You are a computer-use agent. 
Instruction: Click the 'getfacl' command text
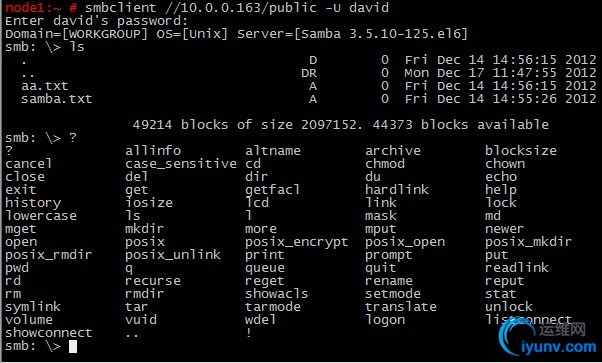[x=272, y=190]
